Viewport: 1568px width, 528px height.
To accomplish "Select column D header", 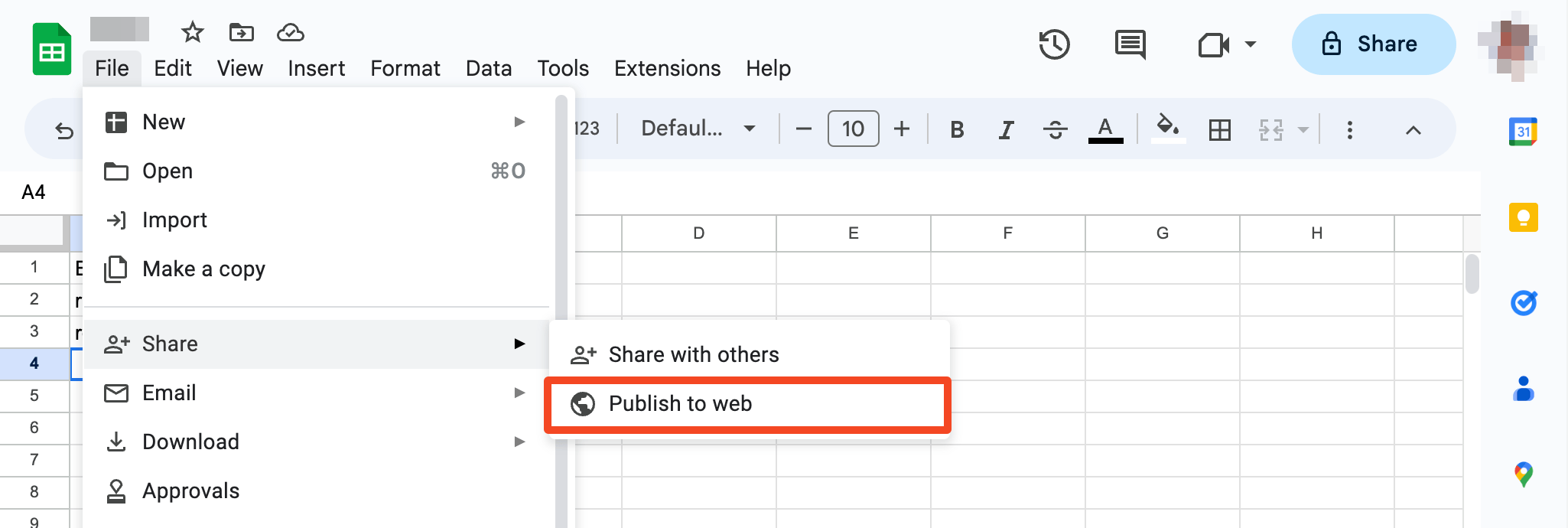I will click(698, 233).
